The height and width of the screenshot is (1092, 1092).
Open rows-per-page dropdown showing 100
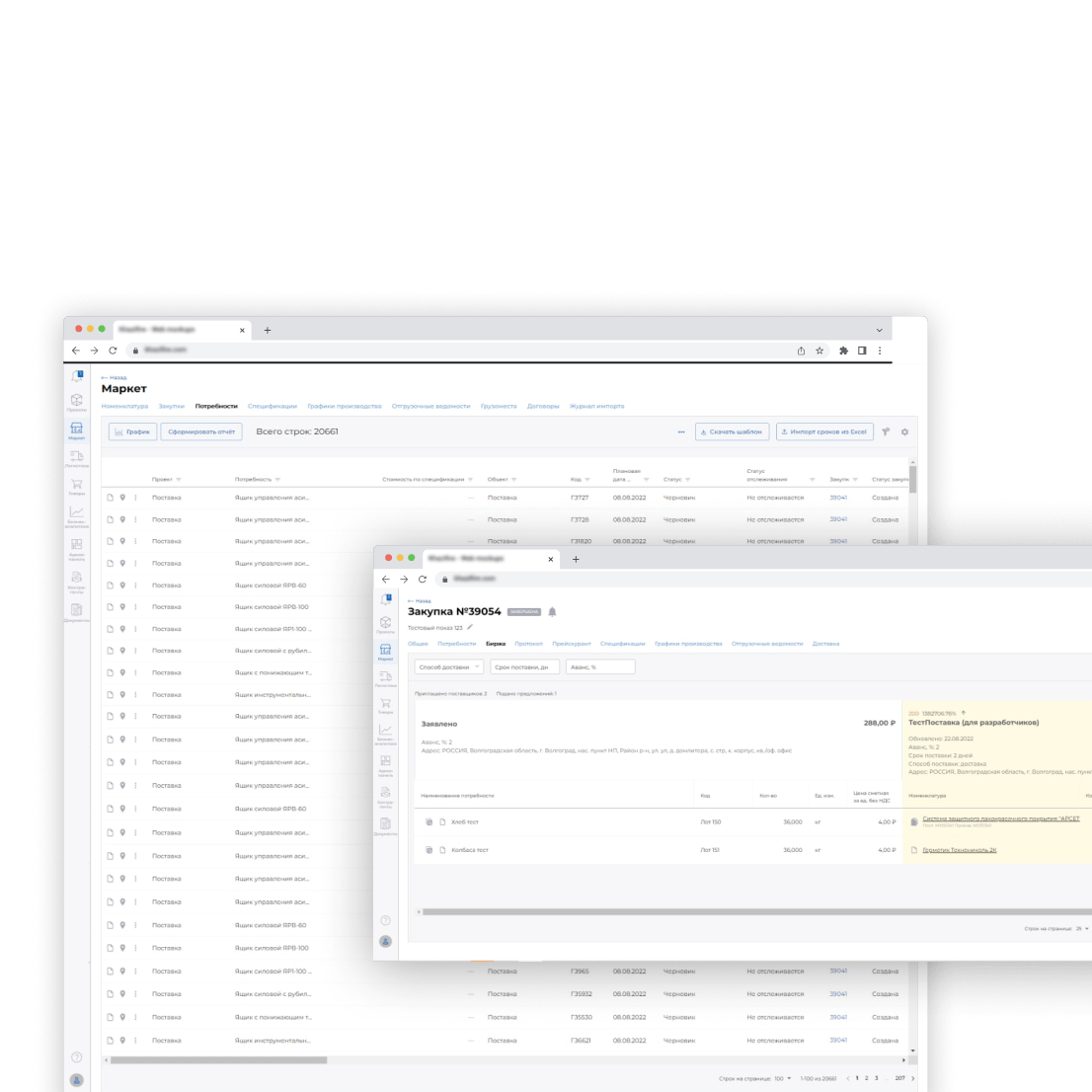click(782, 1078)
